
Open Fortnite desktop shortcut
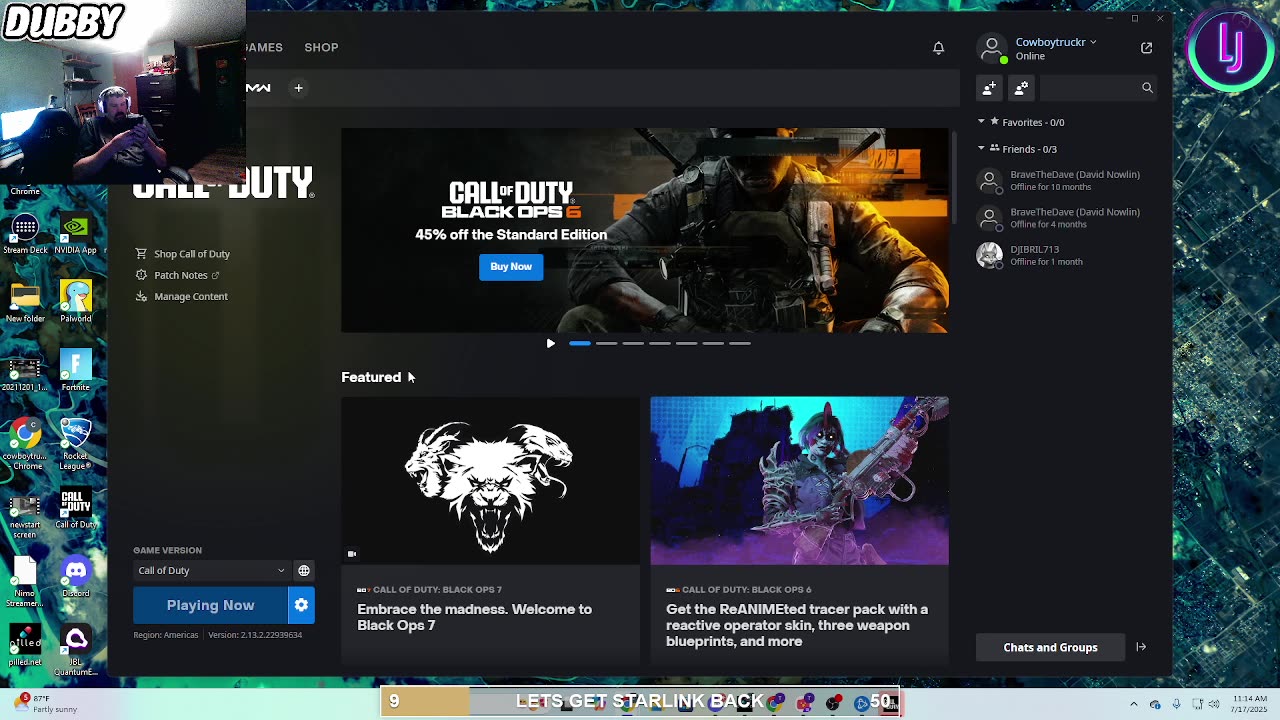(75, 370)
